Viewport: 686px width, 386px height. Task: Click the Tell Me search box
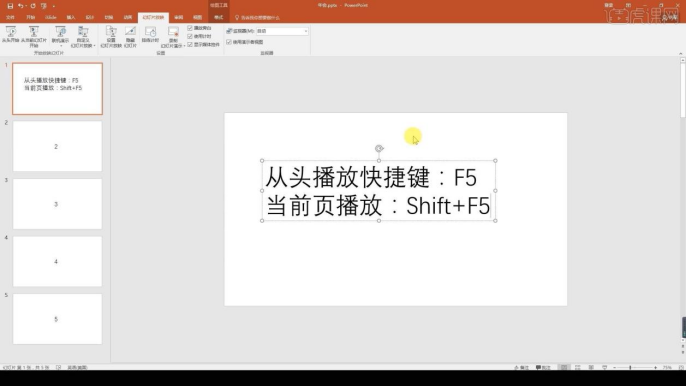(257, 18)
